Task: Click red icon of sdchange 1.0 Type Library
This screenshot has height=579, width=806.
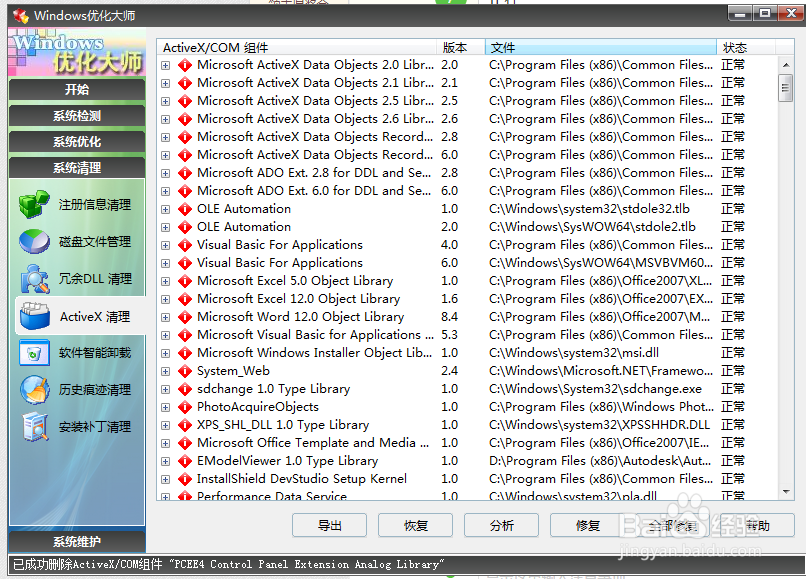Action: tap(185, 389)
